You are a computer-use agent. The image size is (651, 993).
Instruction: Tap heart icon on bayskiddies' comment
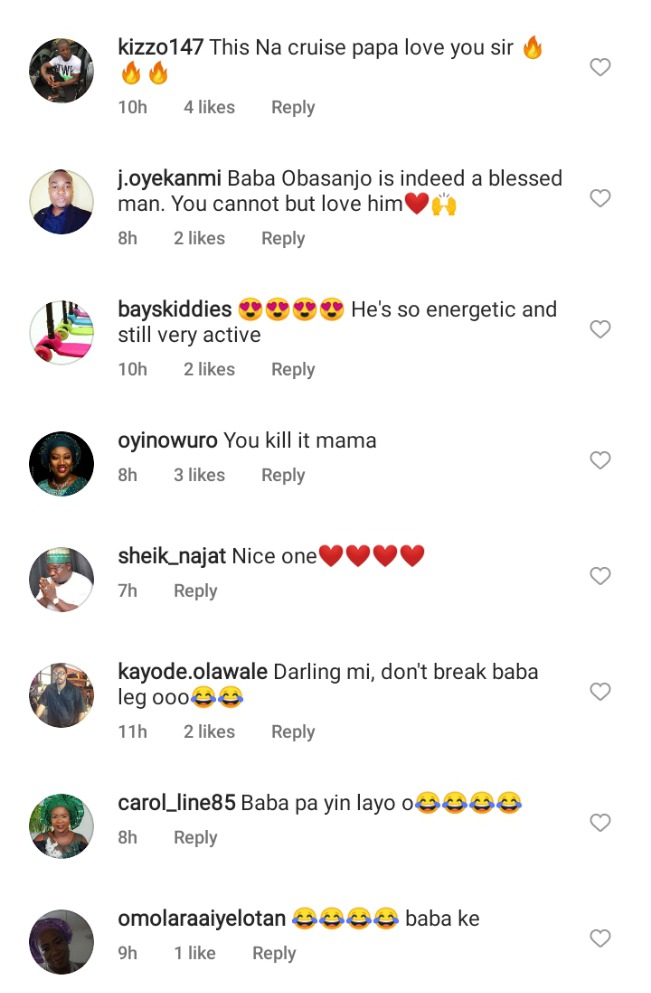point(599,329)
